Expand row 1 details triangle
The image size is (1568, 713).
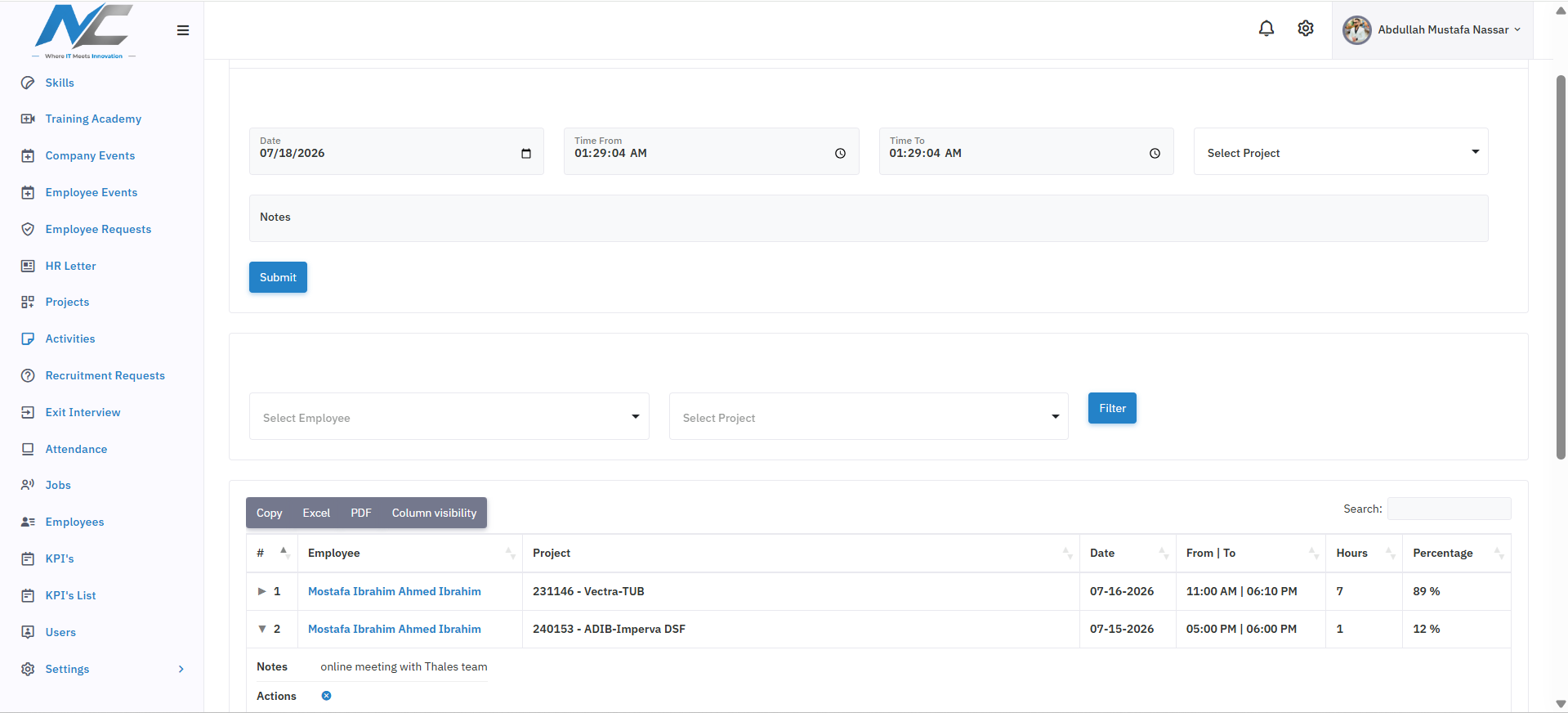coord(262,591)
